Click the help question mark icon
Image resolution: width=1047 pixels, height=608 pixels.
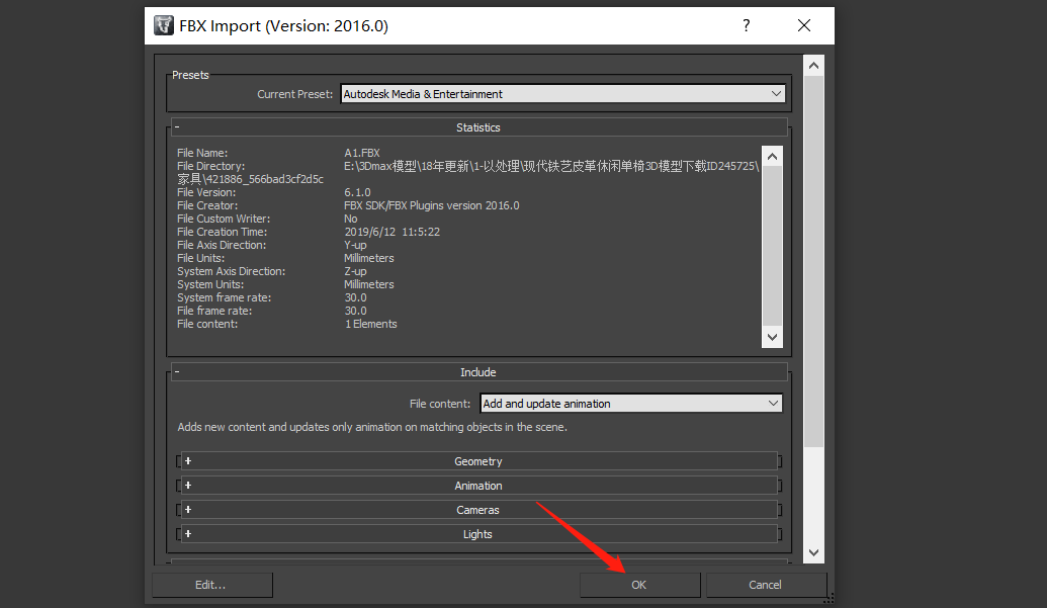[x=746, y=26]
